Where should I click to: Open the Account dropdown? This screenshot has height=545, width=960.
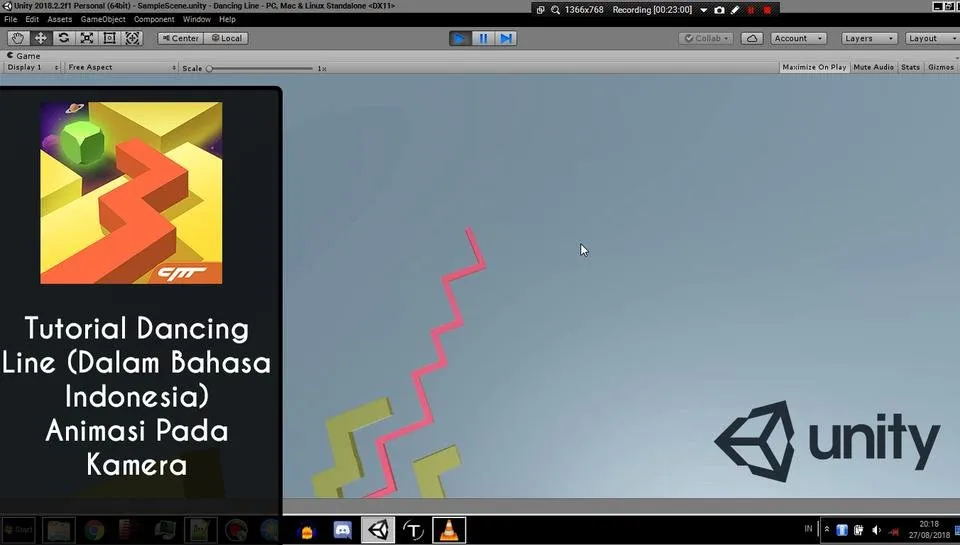[x=798, y=38]
